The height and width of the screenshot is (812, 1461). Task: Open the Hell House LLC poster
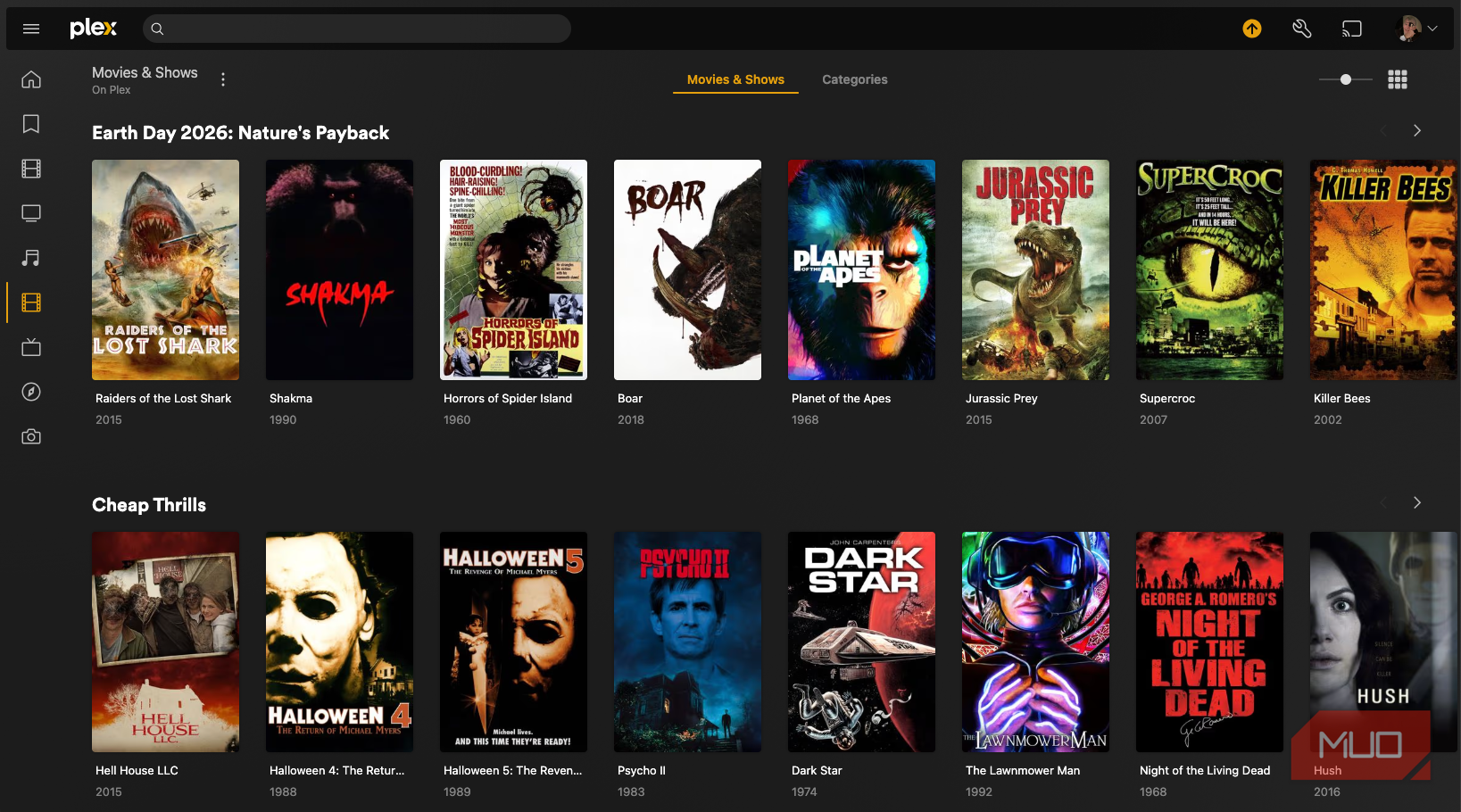coord(165,642)
